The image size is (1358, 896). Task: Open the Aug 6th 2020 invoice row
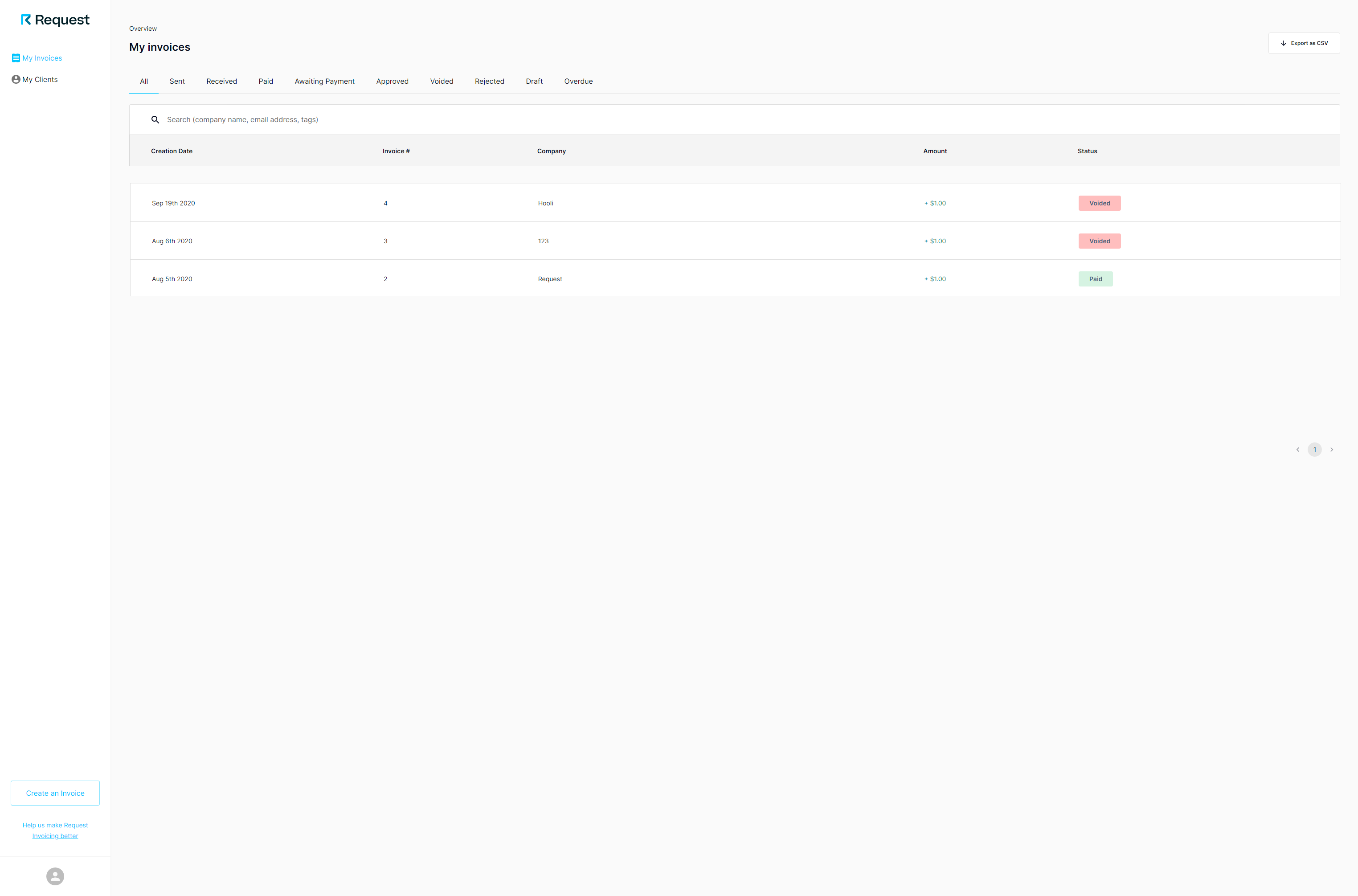(x=735, y=241)
